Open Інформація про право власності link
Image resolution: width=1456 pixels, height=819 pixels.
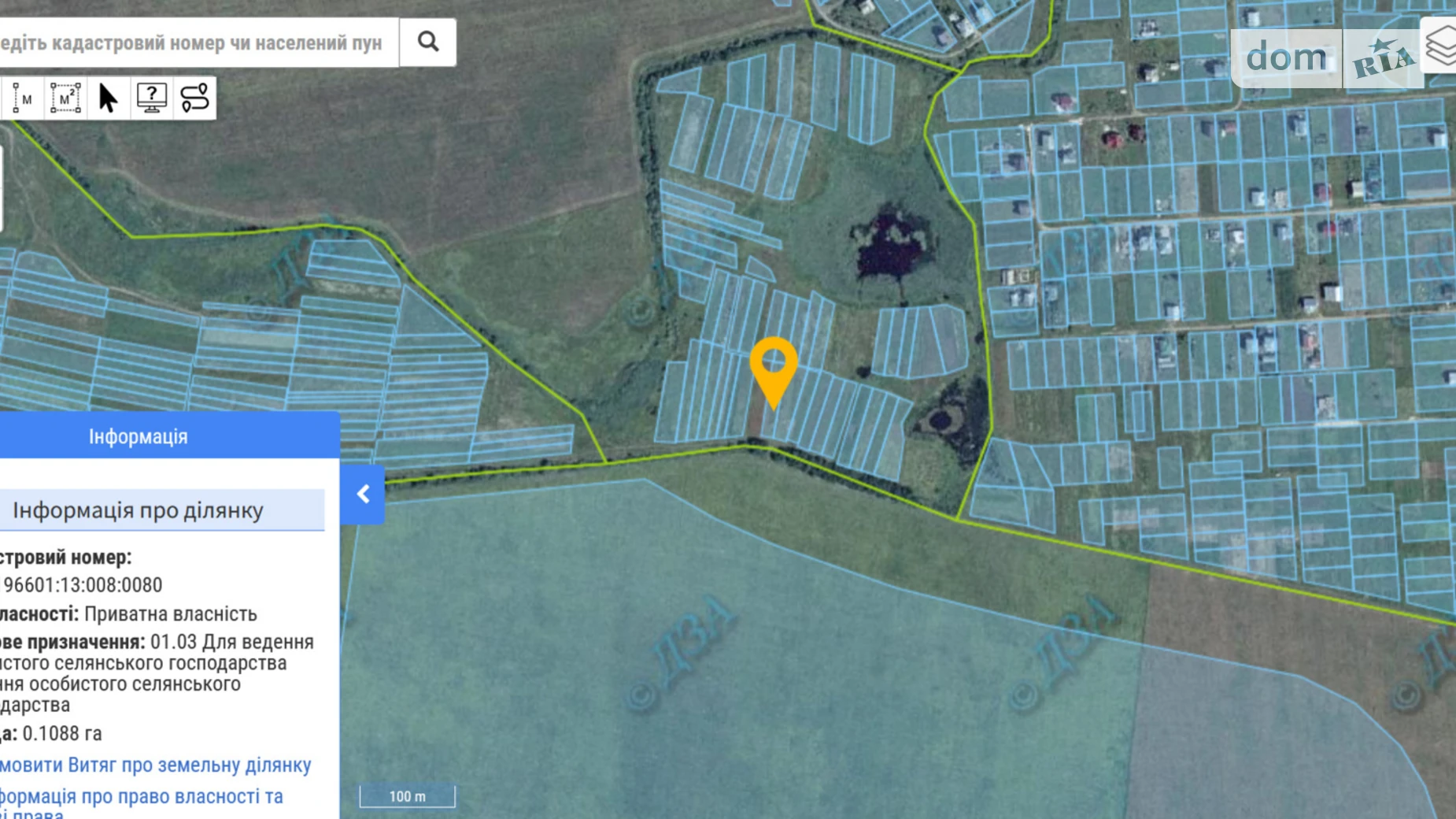click(x=142, y=797)
